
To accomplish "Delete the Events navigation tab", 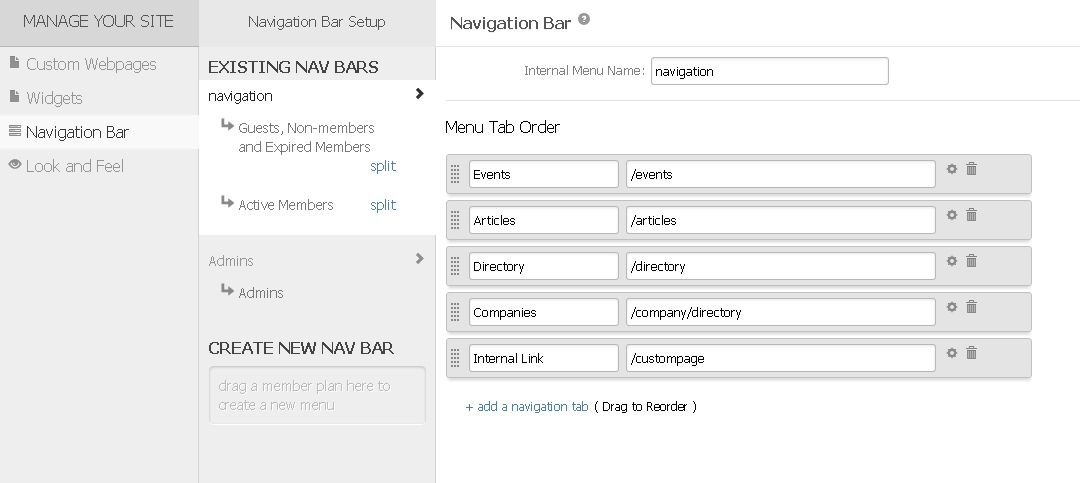I will point(971,169).
